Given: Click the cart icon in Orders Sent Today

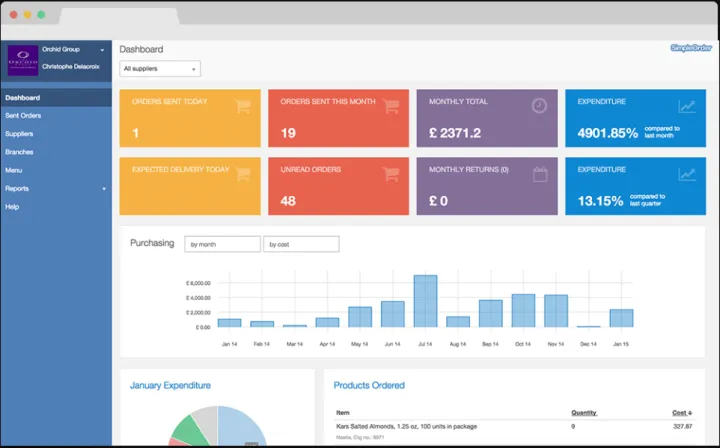Looking at the screenshot, I should [x=242, y=106].
